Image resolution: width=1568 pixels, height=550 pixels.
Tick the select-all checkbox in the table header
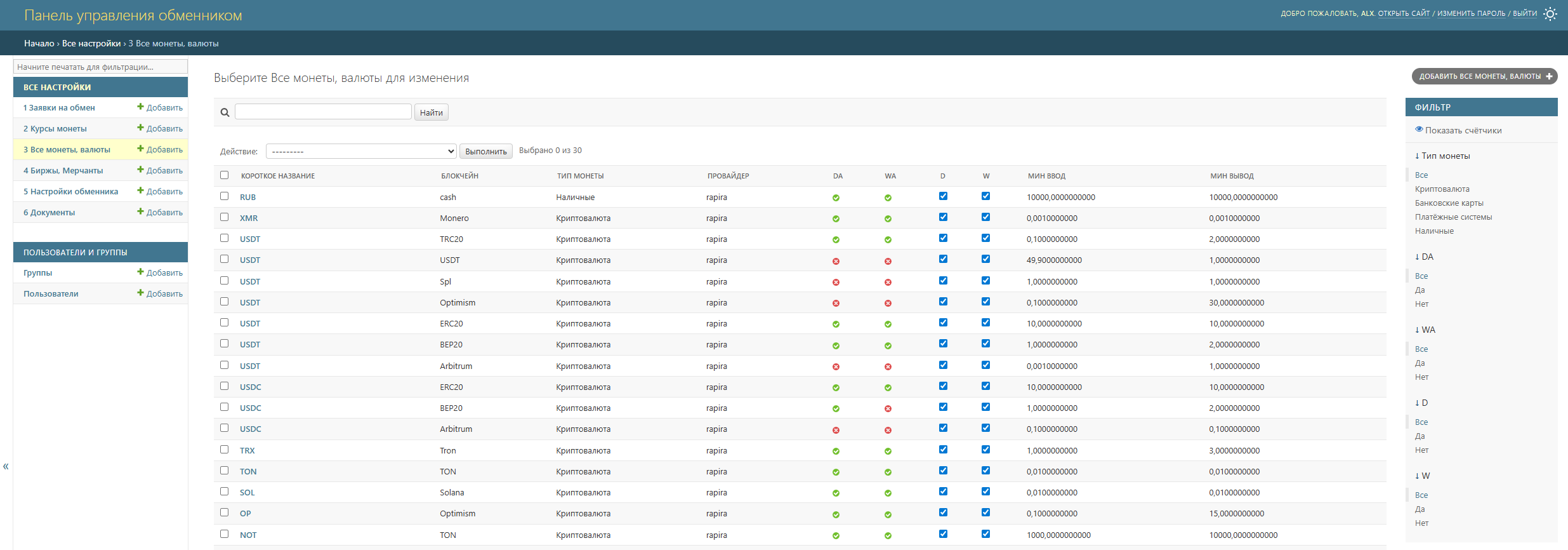(224, 175)
